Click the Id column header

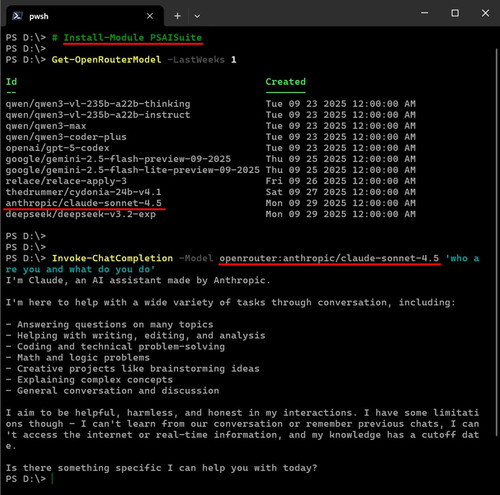11,82
